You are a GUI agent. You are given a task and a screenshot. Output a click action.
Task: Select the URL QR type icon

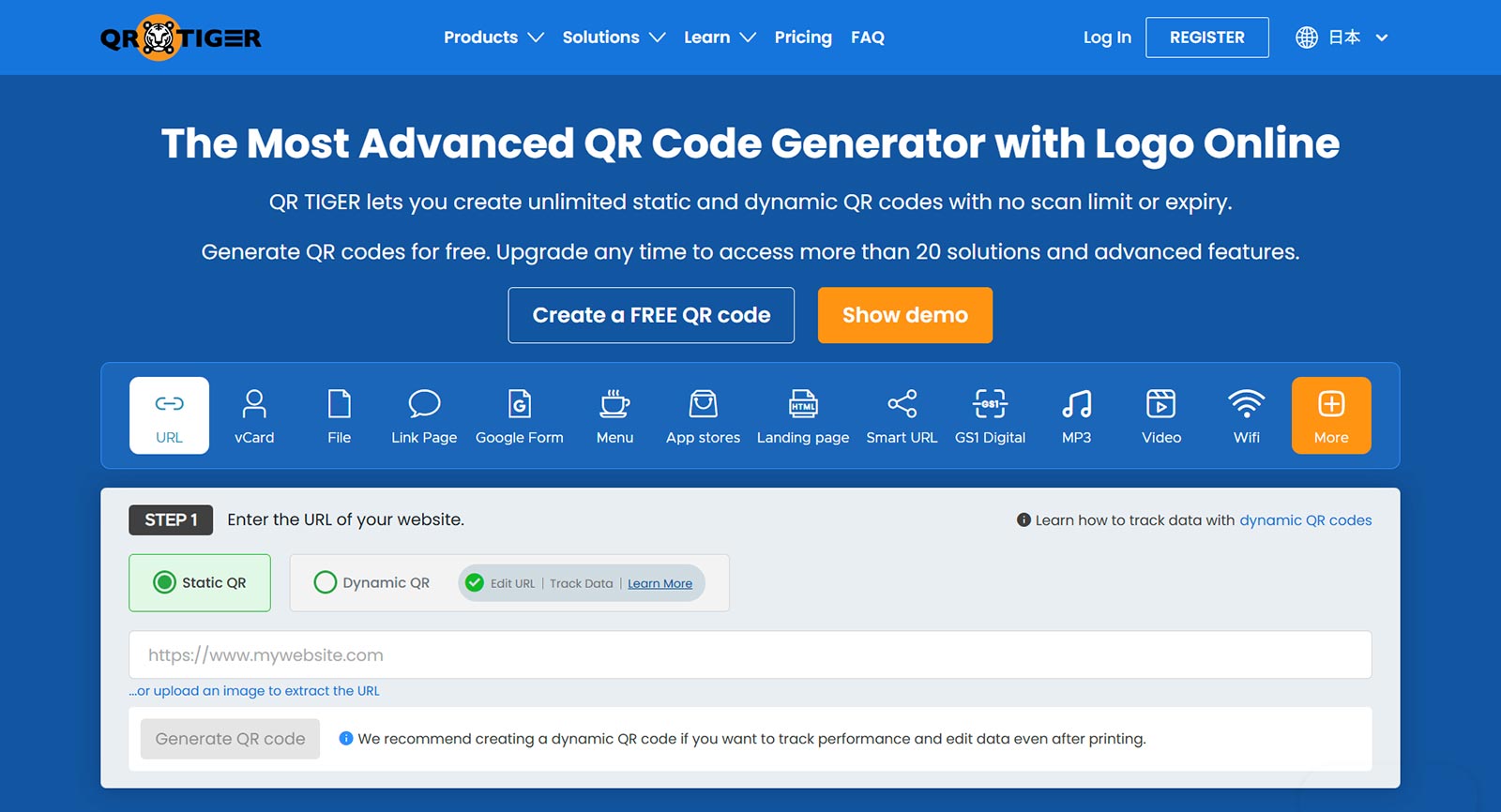coord(169,404)
